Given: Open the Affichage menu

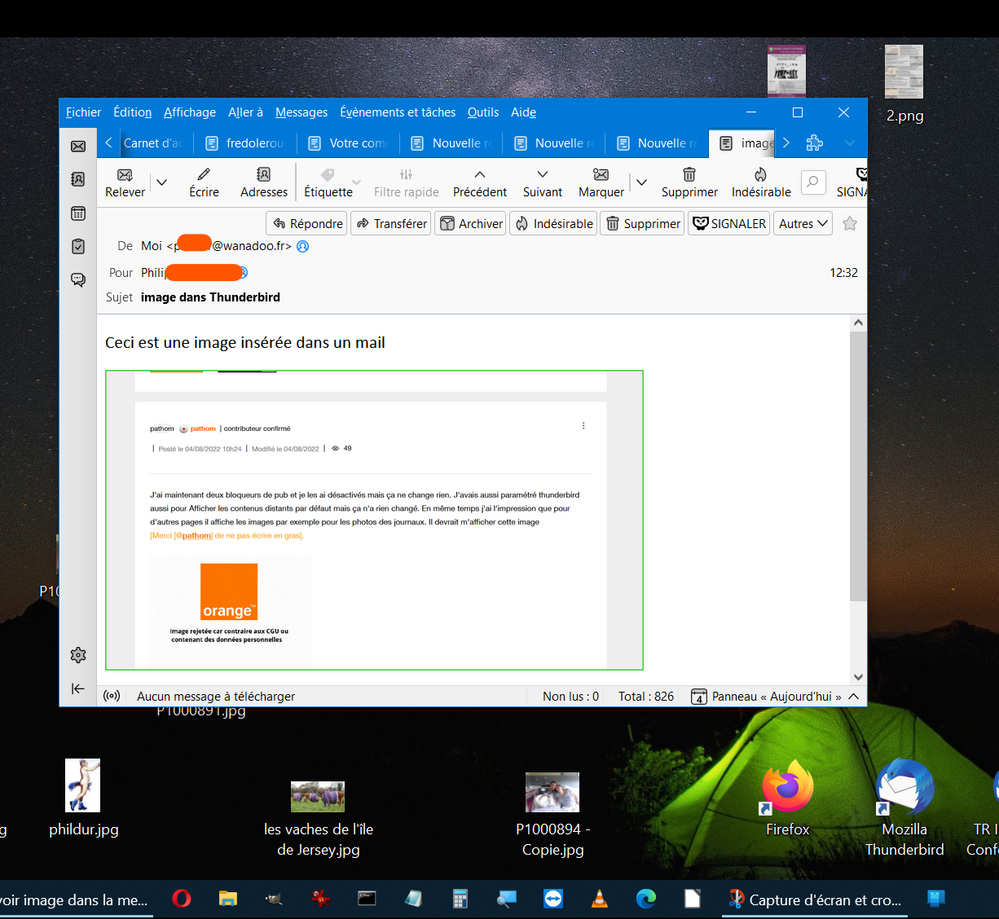Looking at the screenshot, I should click(x=190, y=113).
